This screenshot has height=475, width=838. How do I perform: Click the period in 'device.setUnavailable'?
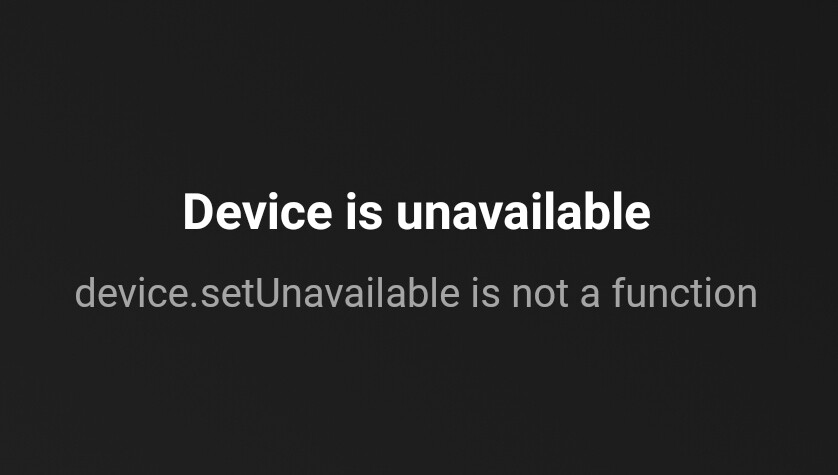click(195, 305)
